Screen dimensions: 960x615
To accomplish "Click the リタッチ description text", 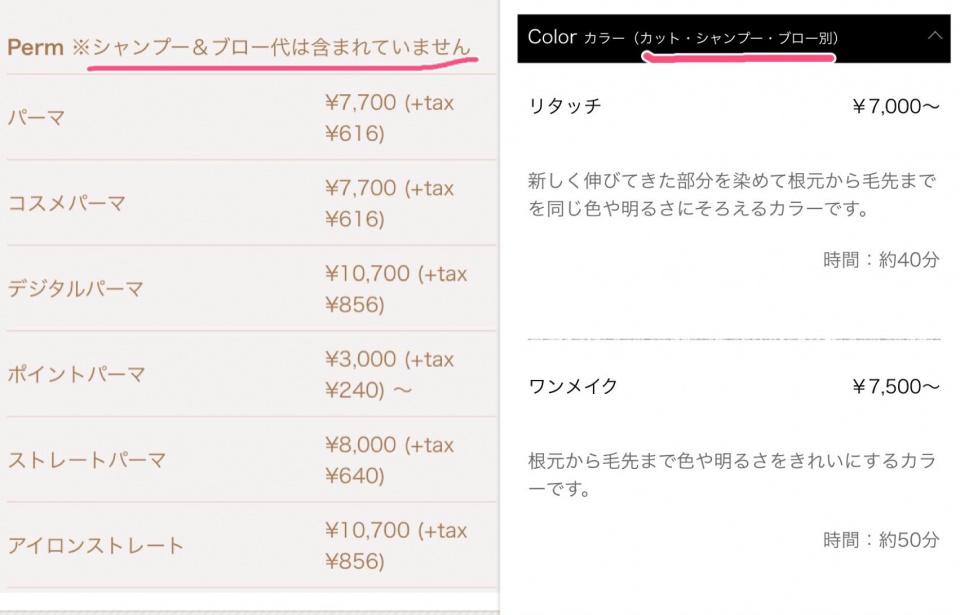I will (x=732, y=194).
